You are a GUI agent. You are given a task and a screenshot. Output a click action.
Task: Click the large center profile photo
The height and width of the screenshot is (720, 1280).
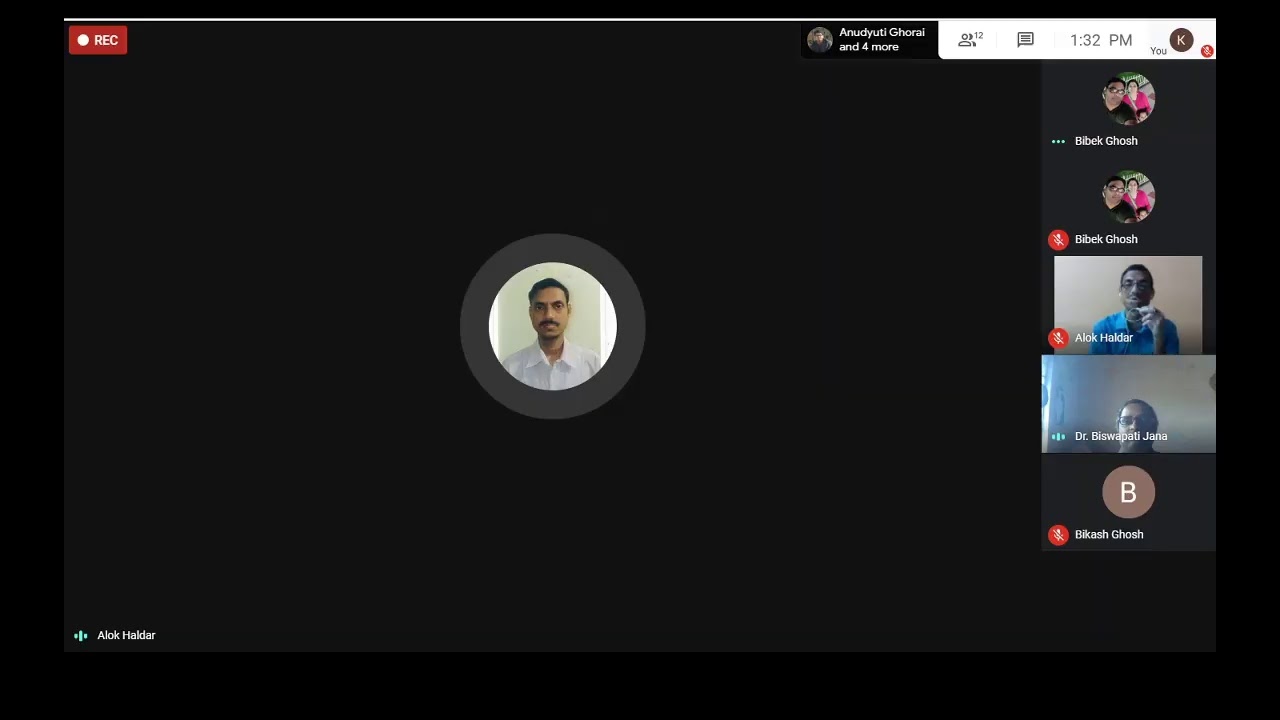tap(552, 326)
